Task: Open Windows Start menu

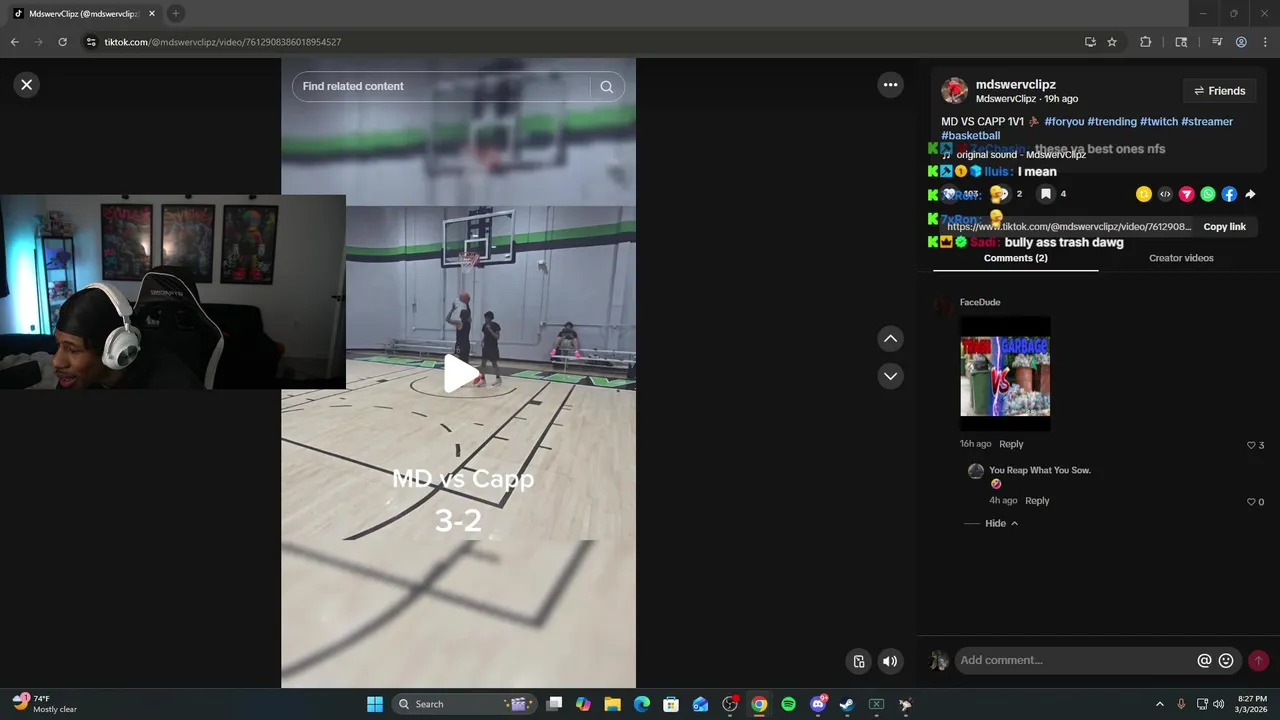Action: click(374, 704)
